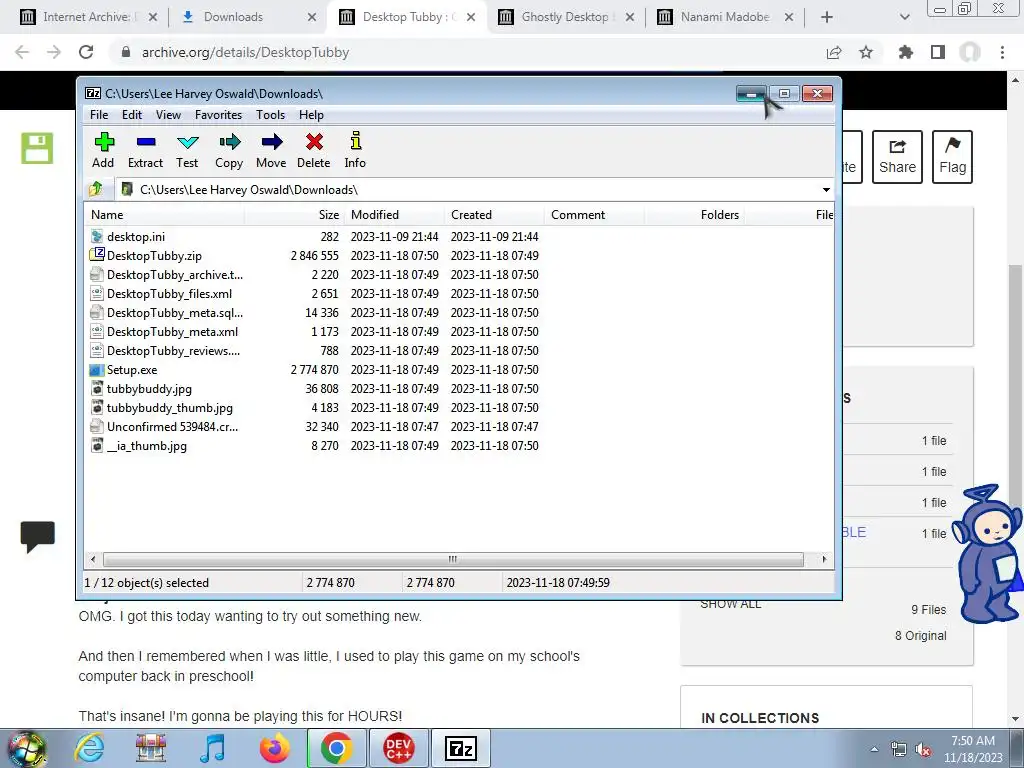The image size is (1024, 768).
Task: Open the Favorites menu
Action: (x=218, y=115)
